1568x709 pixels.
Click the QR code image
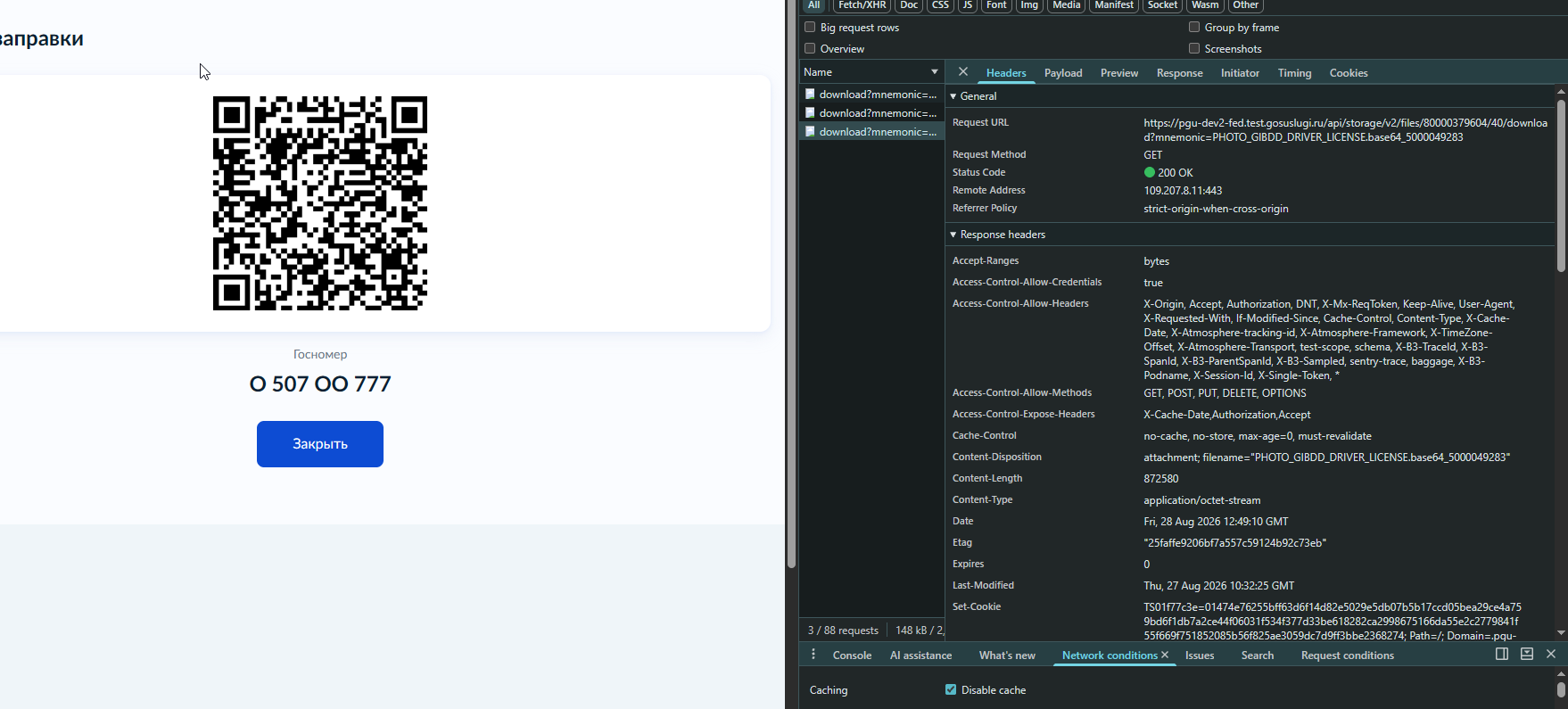click(320, 203)
